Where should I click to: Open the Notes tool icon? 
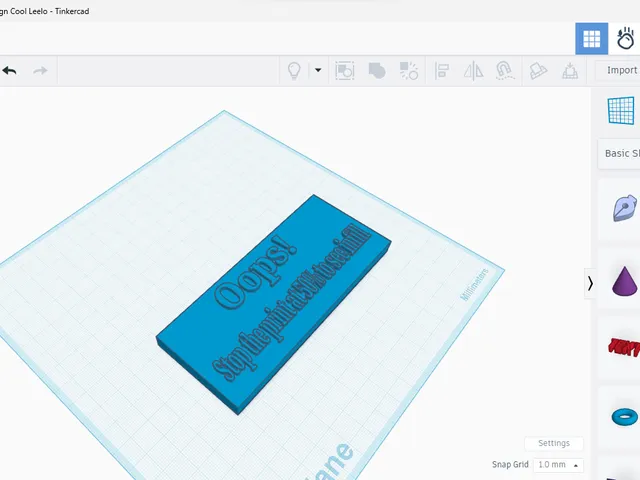538,71
